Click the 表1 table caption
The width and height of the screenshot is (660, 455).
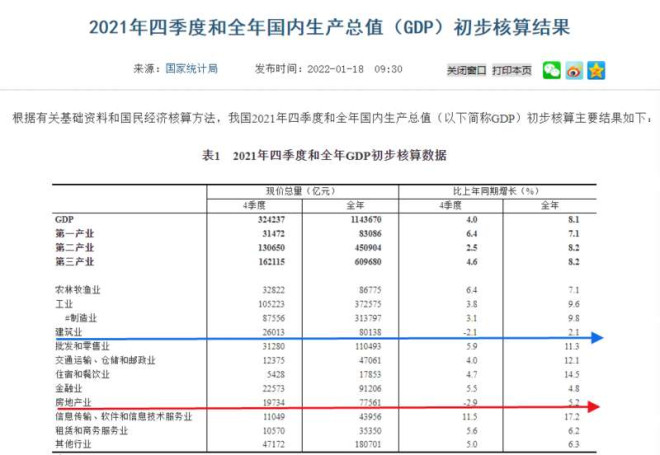324,156
